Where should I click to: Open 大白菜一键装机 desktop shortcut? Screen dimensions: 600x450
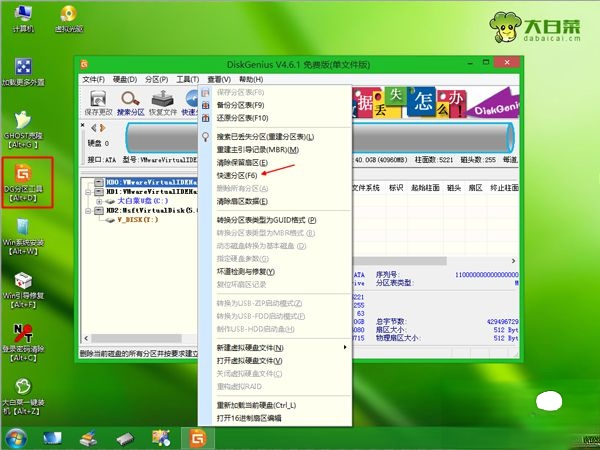(23, 396)
